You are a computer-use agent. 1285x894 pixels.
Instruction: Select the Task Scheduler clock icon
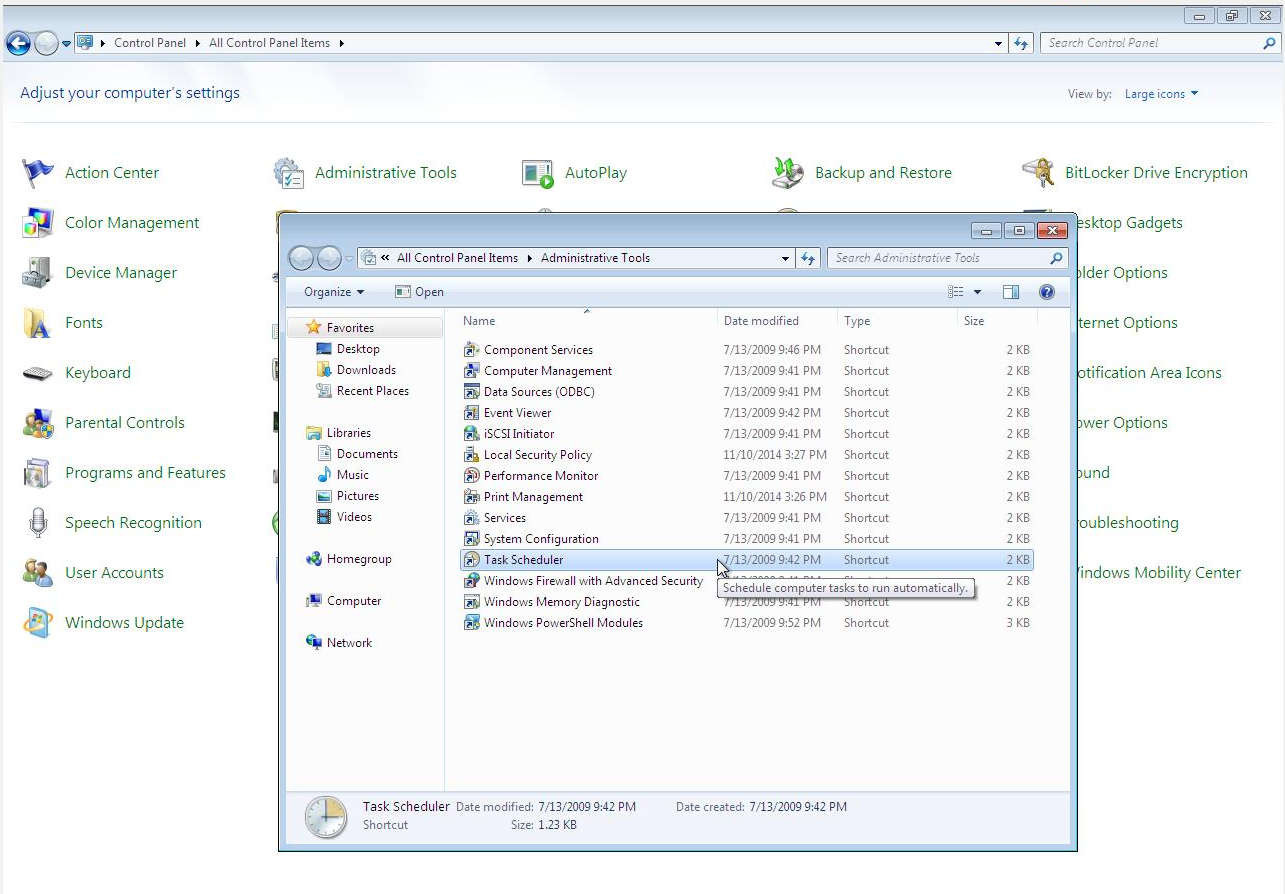[472, 560]
